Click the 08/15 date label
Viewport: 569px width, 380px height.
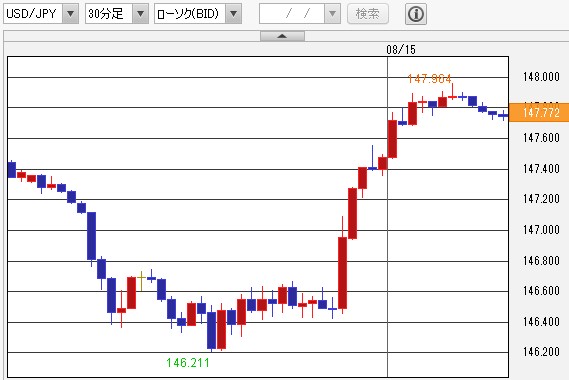(401, 49)
